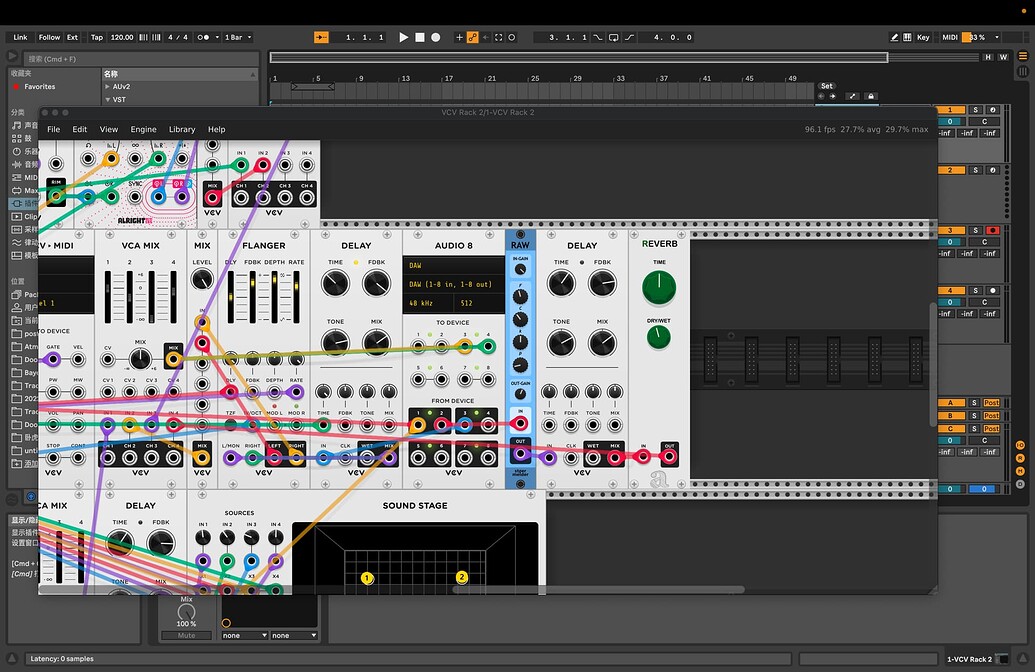The height and width of the screenshot is (672, 1035).
Task: Open Library menu in VCV Rack
Action: [x=182, y=129]
